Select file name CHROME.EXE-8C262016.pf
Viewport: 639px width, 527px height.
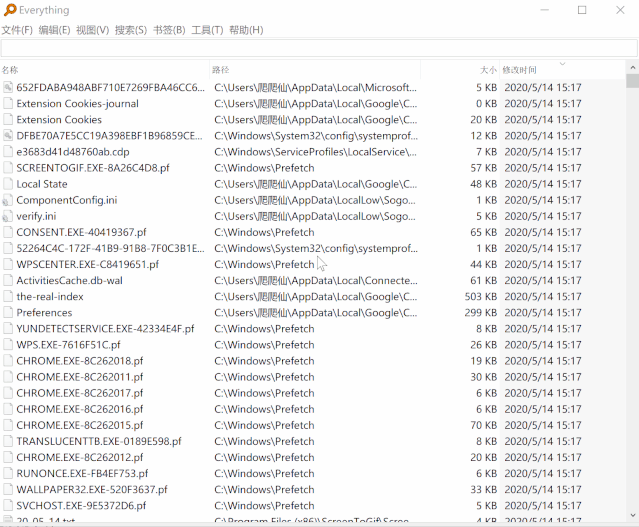click(80, 409)
